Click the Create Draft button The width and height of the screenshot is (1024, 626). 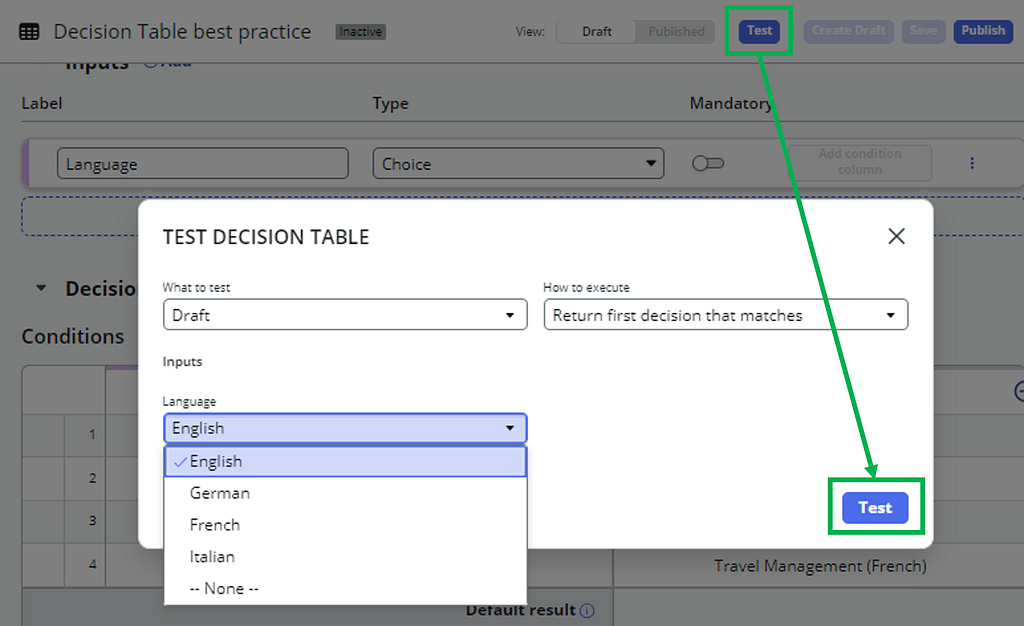click(x=848, y=31)
